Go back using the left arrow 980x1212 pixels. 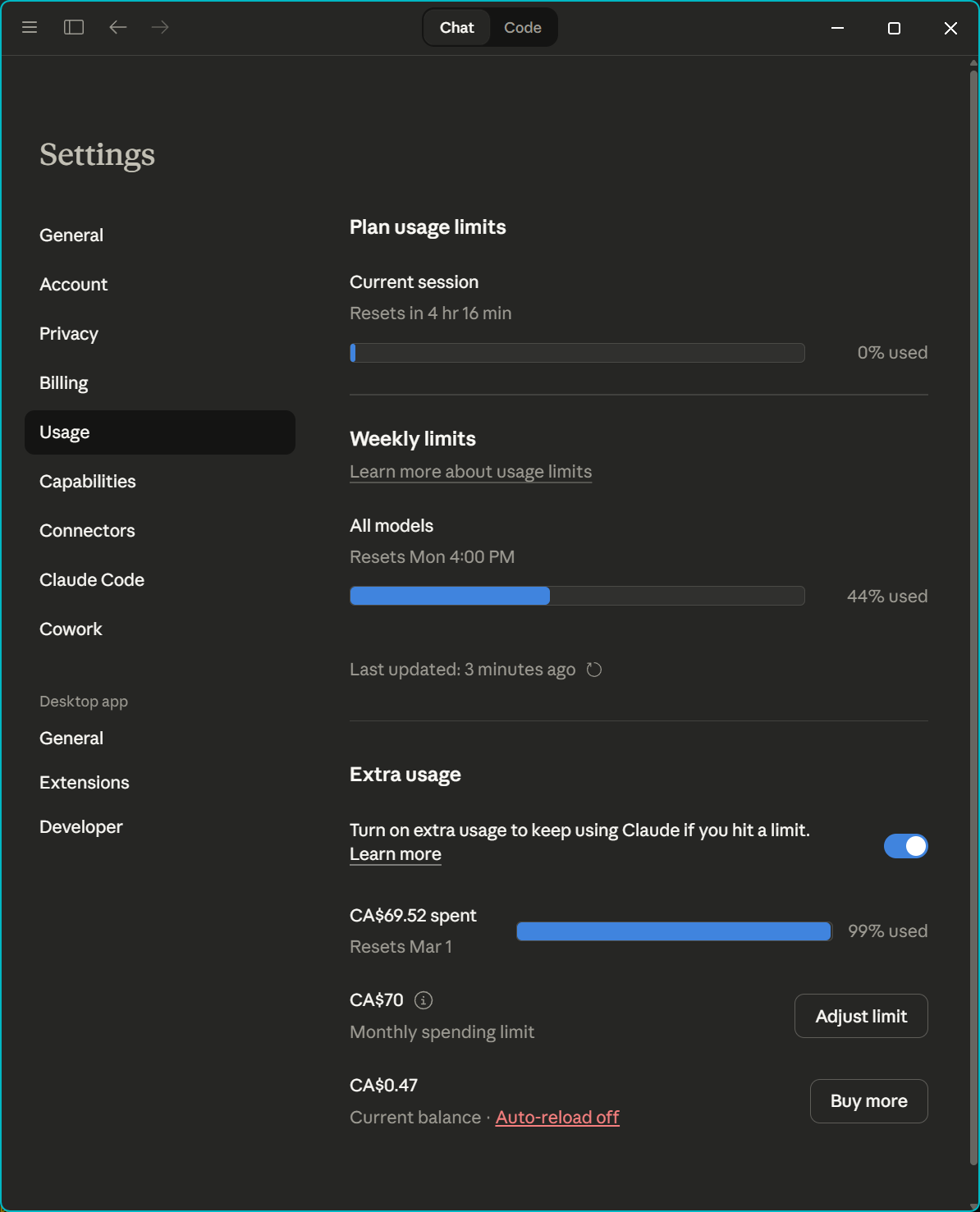pos(118,27)
